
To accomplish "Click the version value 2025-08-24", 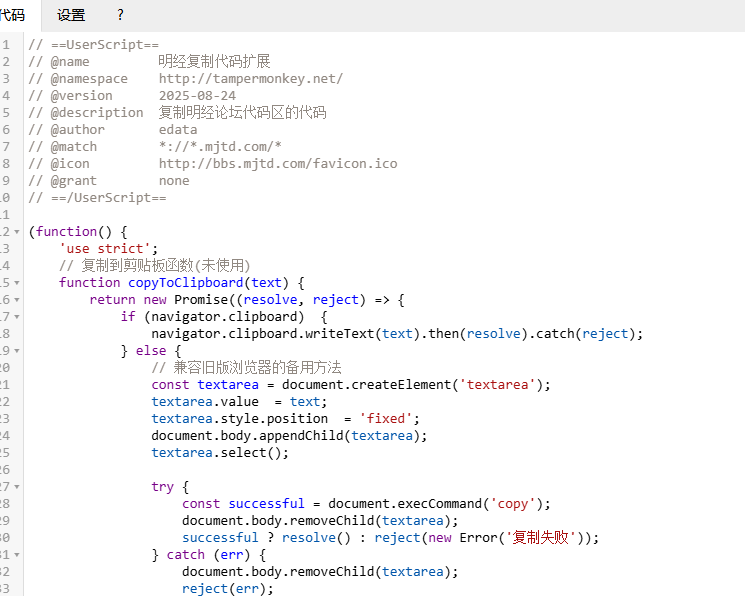I will coord(197,96).
